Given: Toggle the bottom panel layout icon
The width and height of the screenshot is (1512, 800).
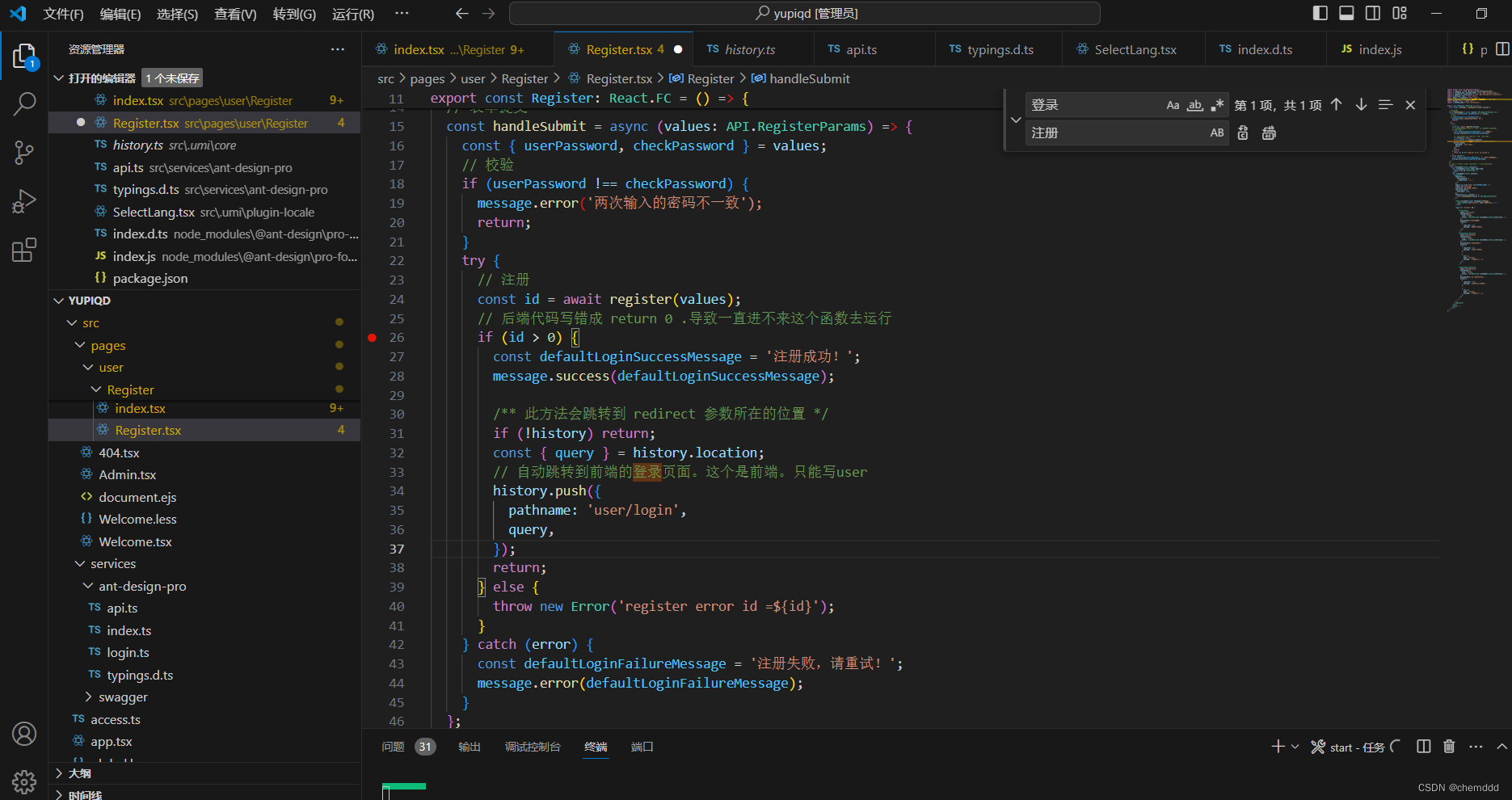Looking at the screenshot, I should 1346,13.
